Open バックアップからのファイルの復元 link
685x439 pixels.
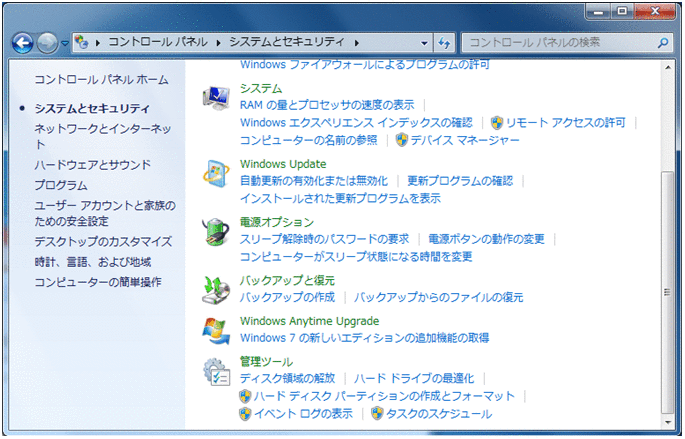(439, 297)
